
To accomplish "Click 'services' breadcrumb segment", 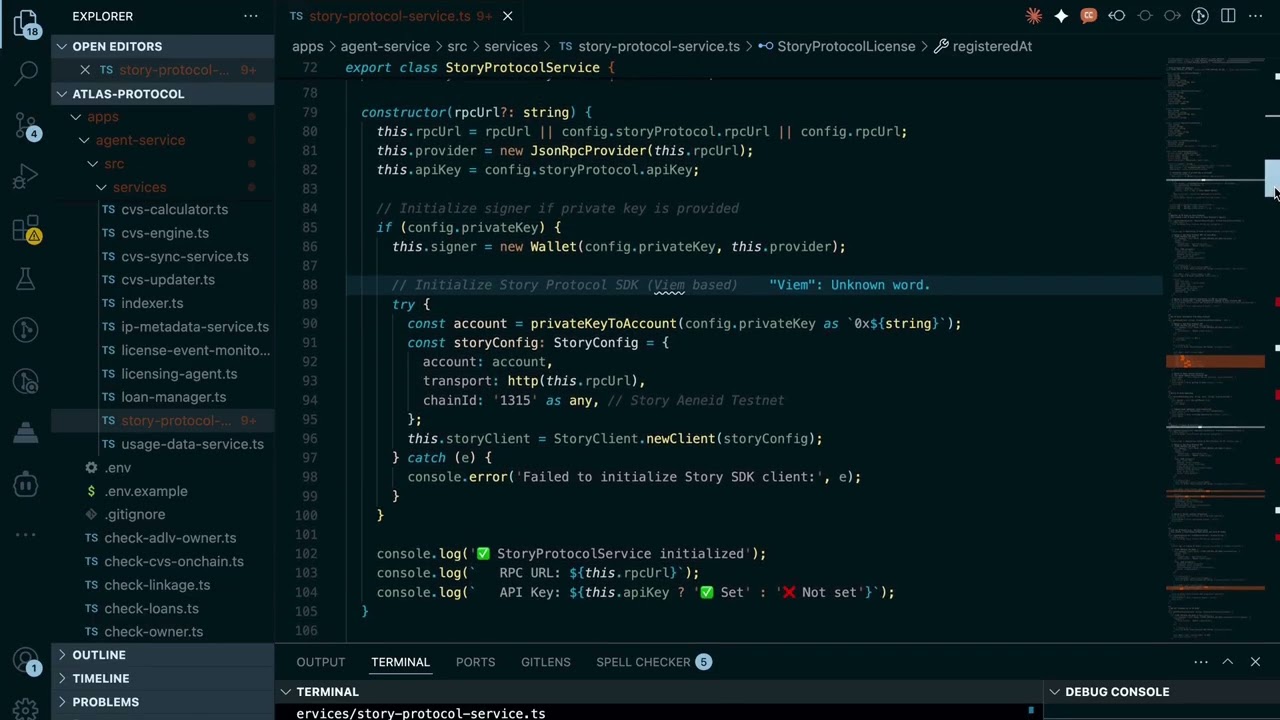I will coord(511,46).
